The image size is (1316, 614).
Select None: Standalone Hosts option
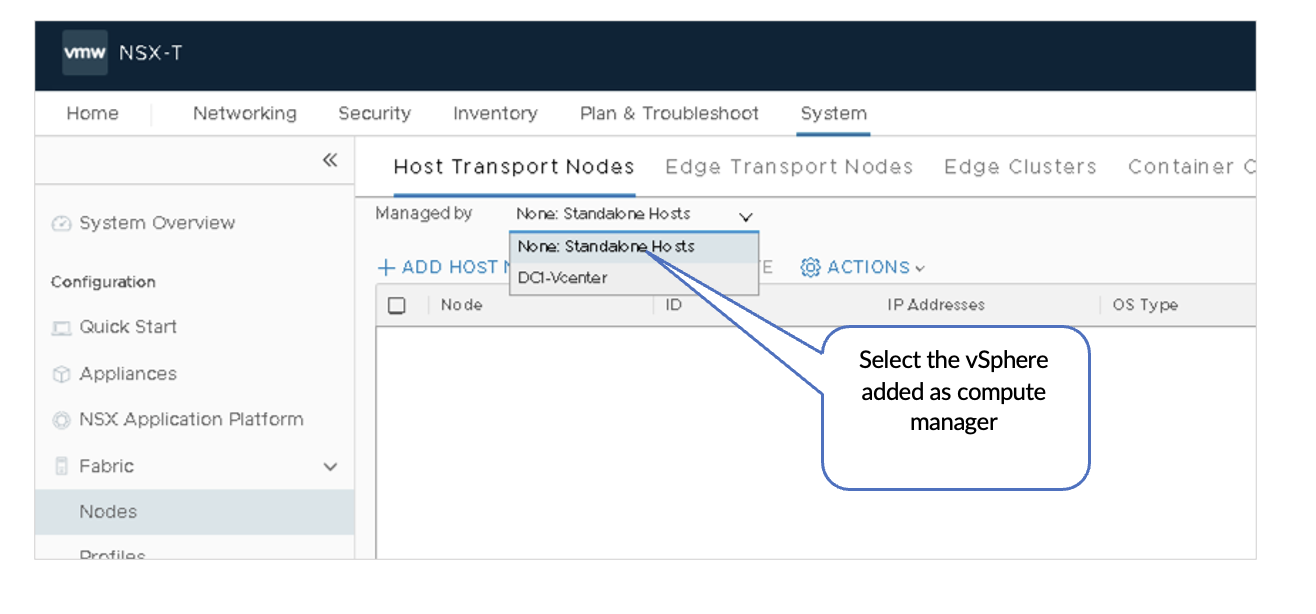point(606,247)
